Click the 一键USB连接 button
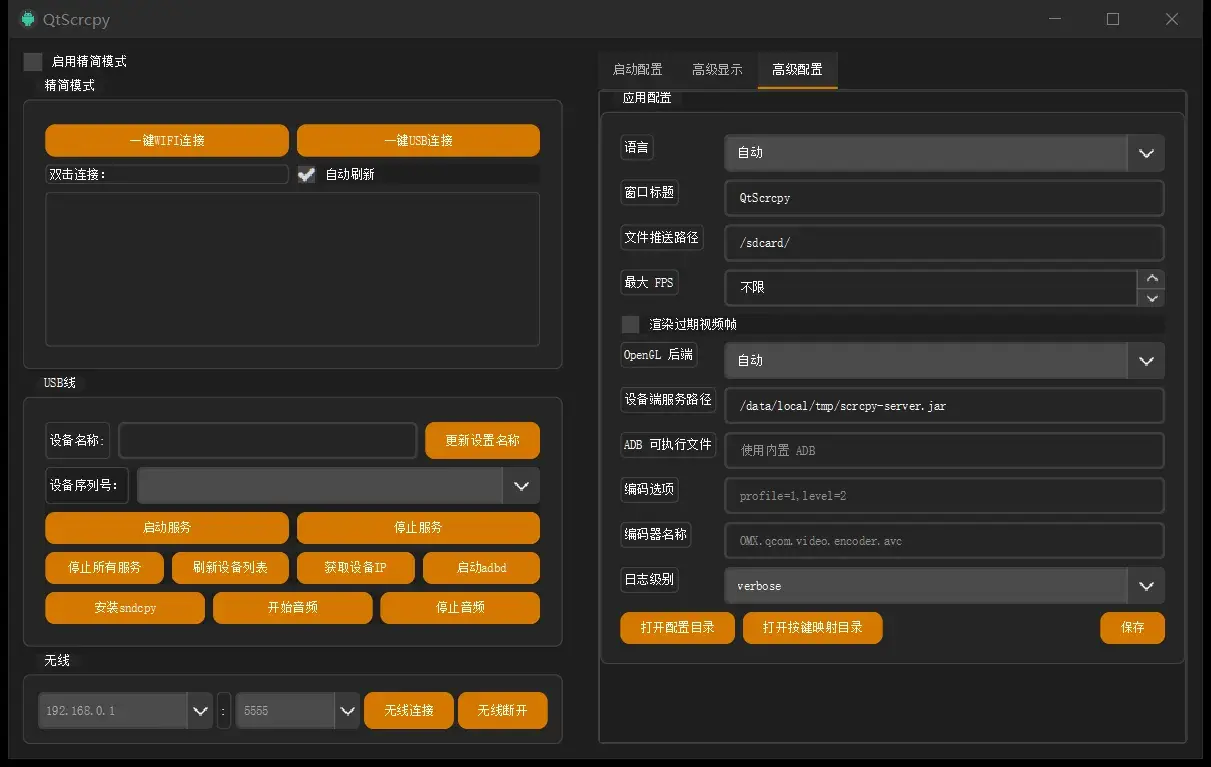Viewport: 1211px width, 767px height. [418, 141]
